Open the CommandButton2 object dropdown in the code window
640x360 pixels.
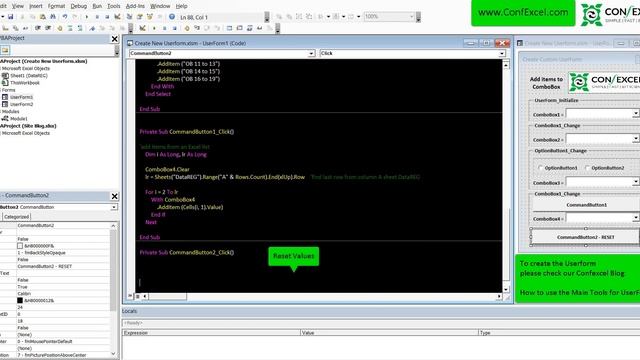click(311, 53)
